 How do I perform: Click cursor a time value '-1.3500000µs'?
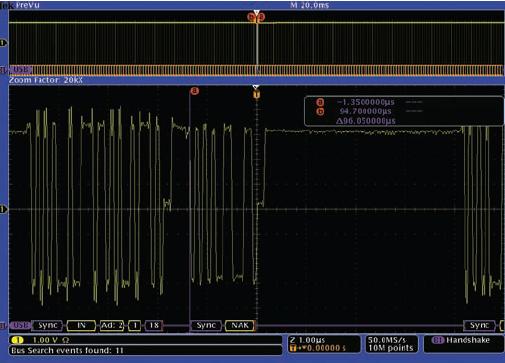click(x=366, y=102)
